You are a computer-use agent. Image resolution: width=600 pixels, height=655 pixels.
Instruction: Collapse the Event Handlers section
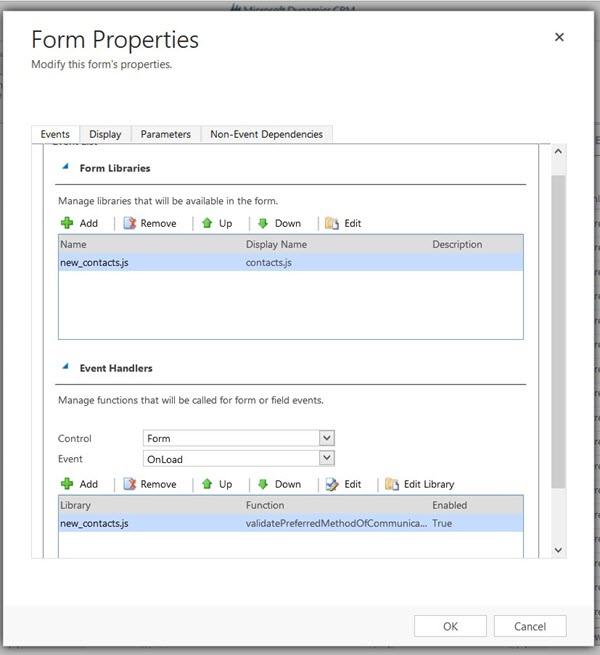(x=66, y=368)
